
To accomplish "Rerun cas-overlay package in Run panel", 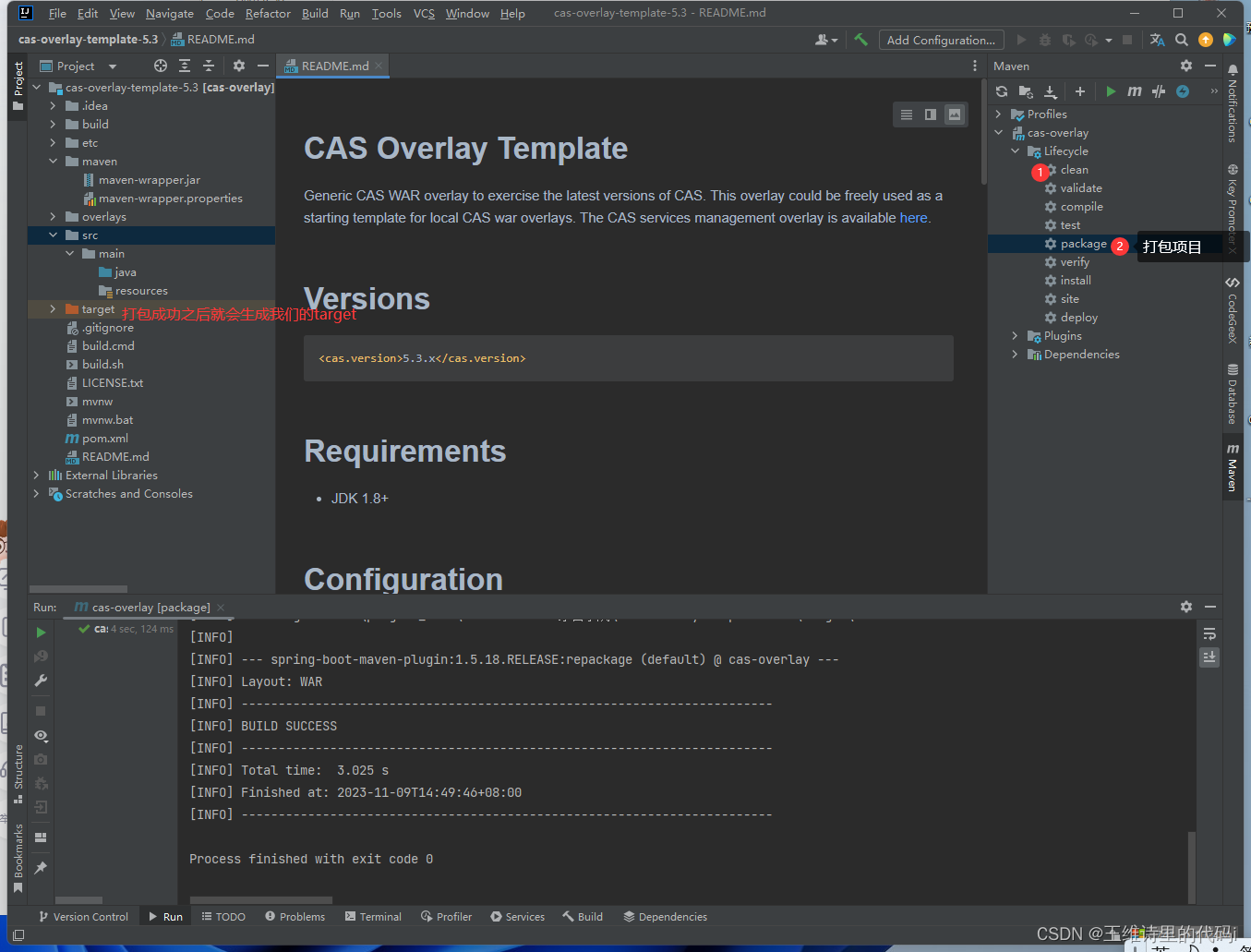I will click(x=41, y=633).
